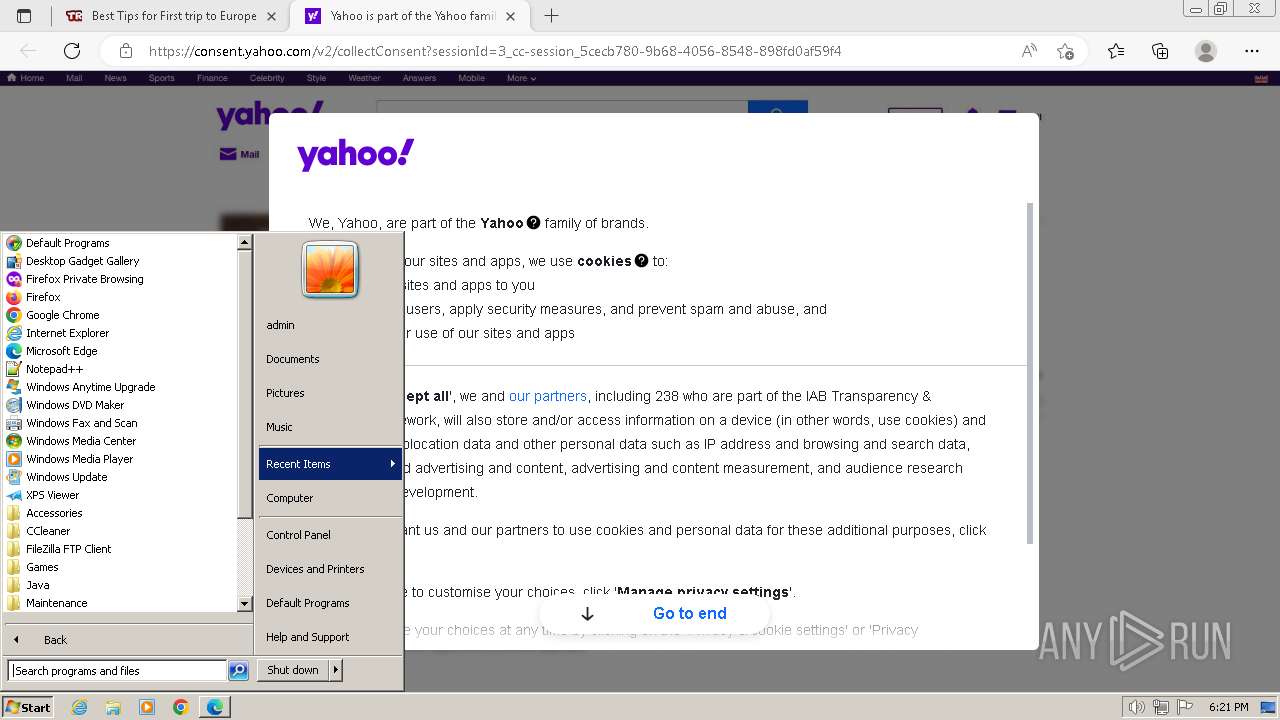Open Internet Explorer from the taskbar
This screenshot has height=720, width=1280.
click(x=80, y=707)
